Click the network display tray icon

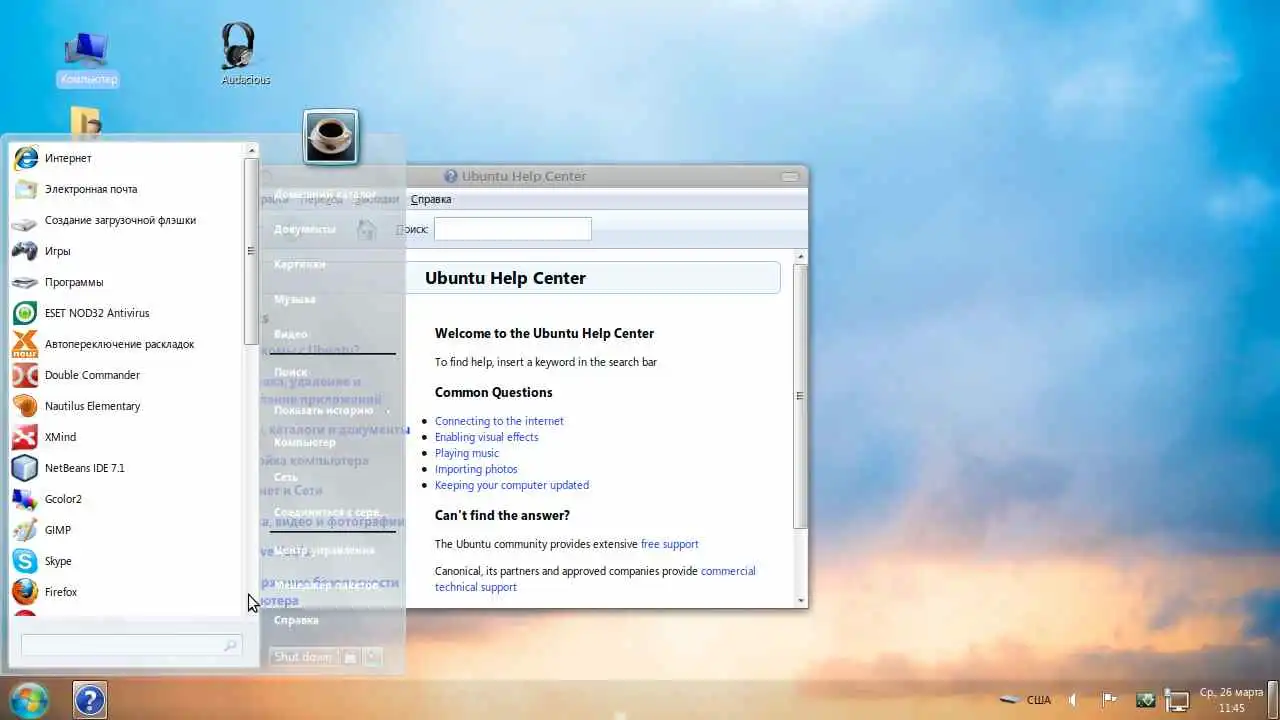click(x=1179, y=701)
